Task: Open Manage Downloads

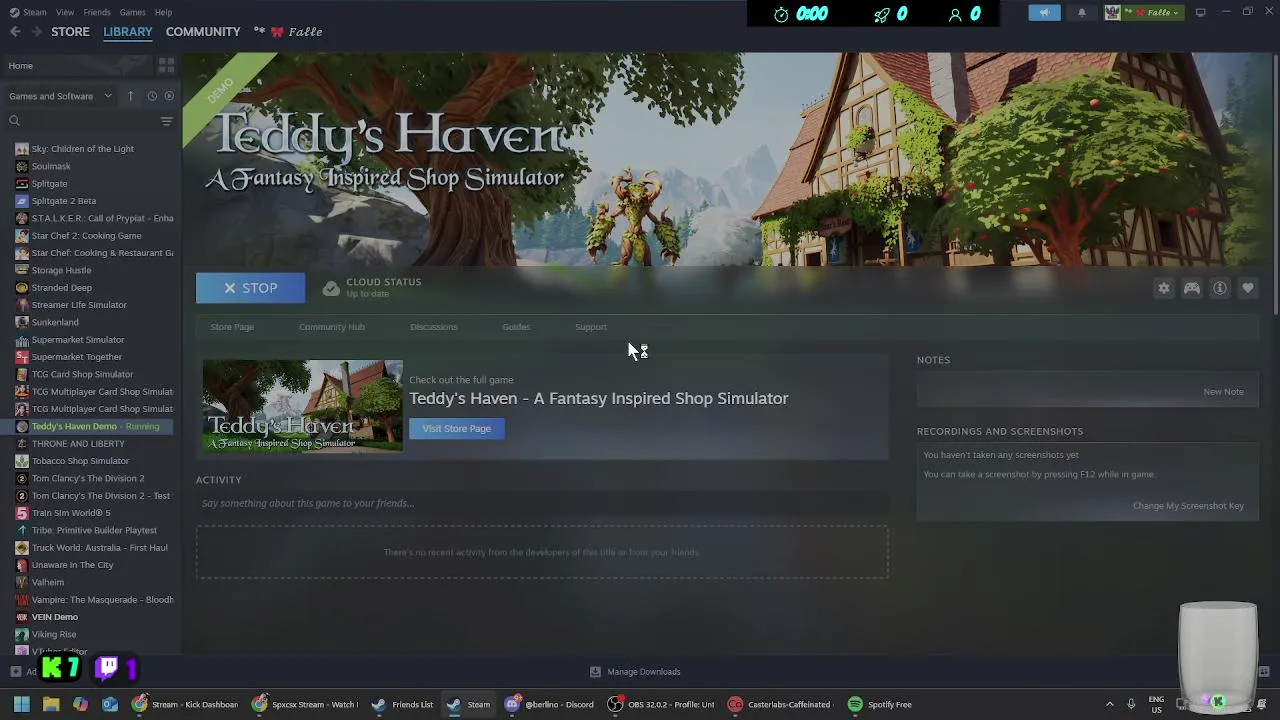Action: [x=635, y=672]
